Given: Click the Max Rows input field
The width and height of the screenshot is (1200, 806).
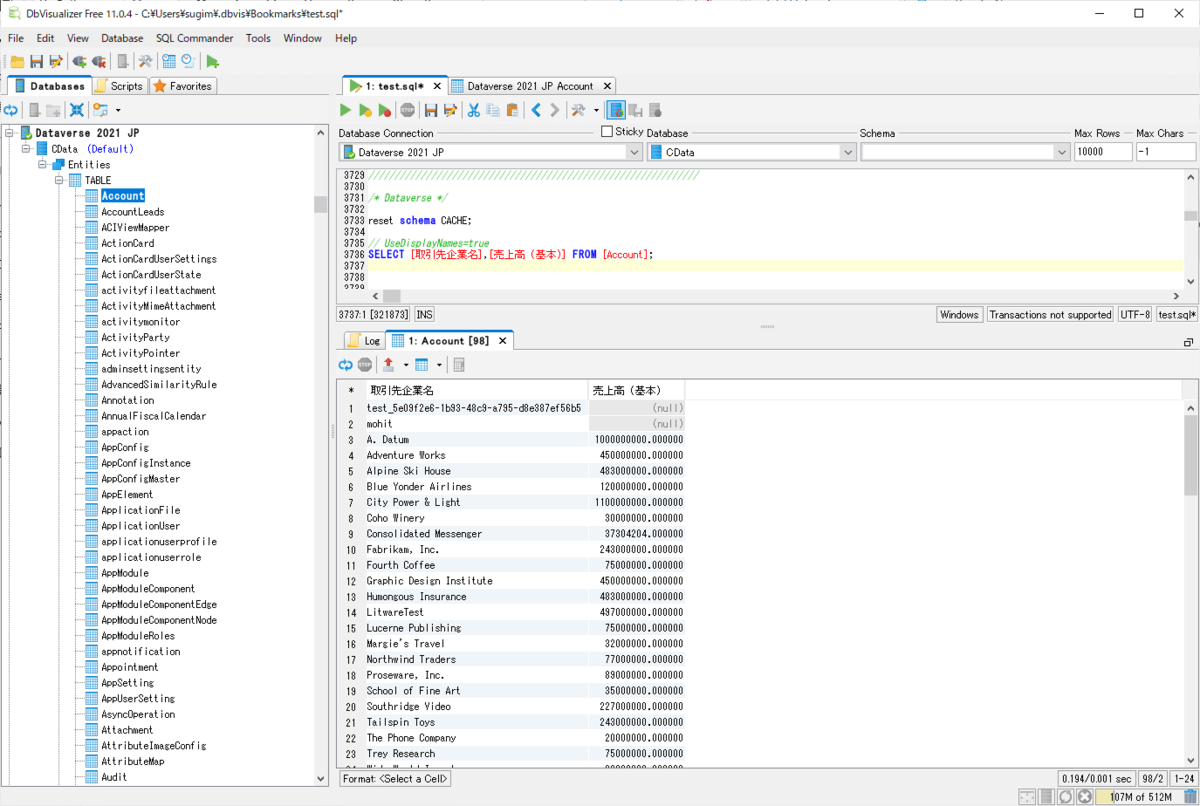Looking at the screenshot, I should (x=1102, y=152).
